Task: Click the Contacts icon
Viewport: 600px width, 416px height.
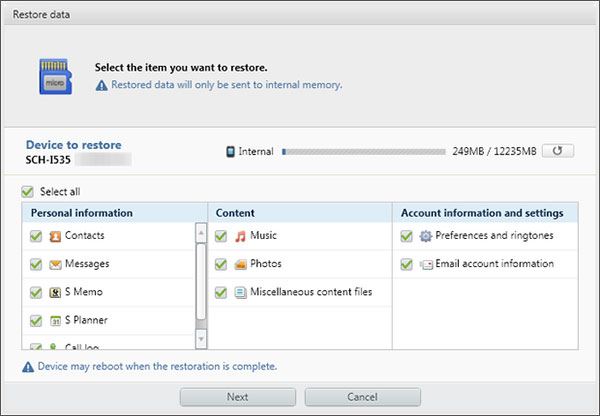Action: (55, 237)
